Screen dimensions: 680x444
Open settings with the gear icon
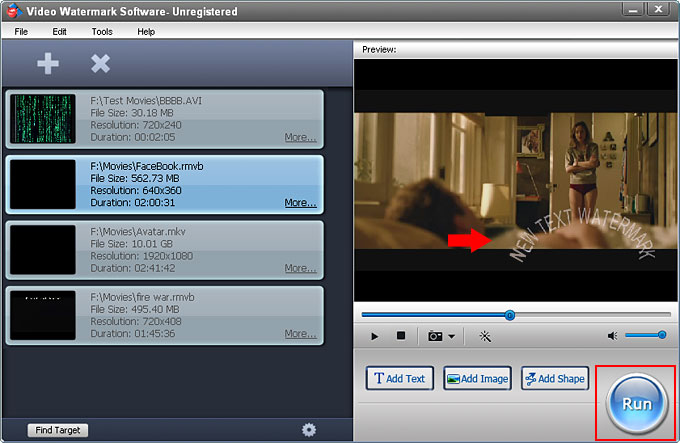(309, 430)
